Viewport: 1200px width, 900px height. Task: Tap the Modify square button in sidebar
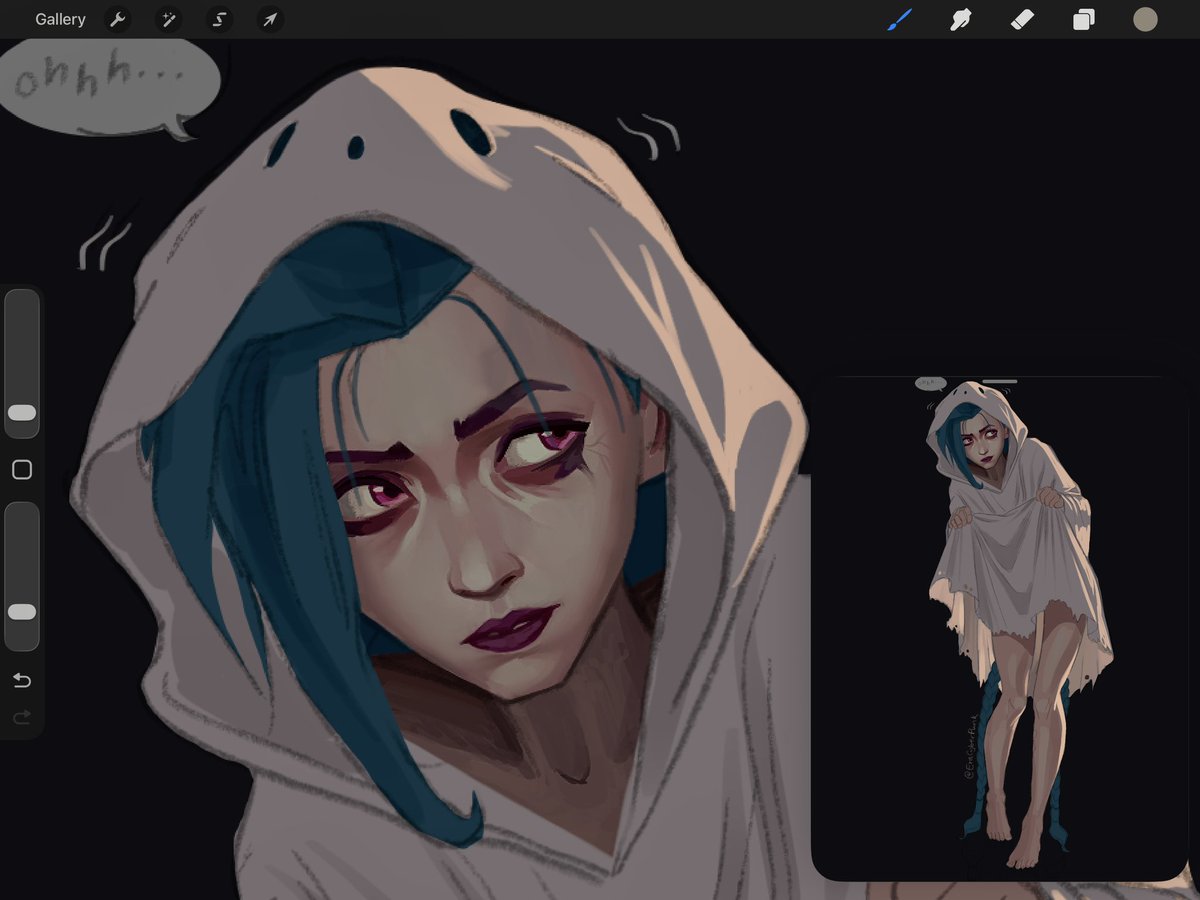(22, 470)
